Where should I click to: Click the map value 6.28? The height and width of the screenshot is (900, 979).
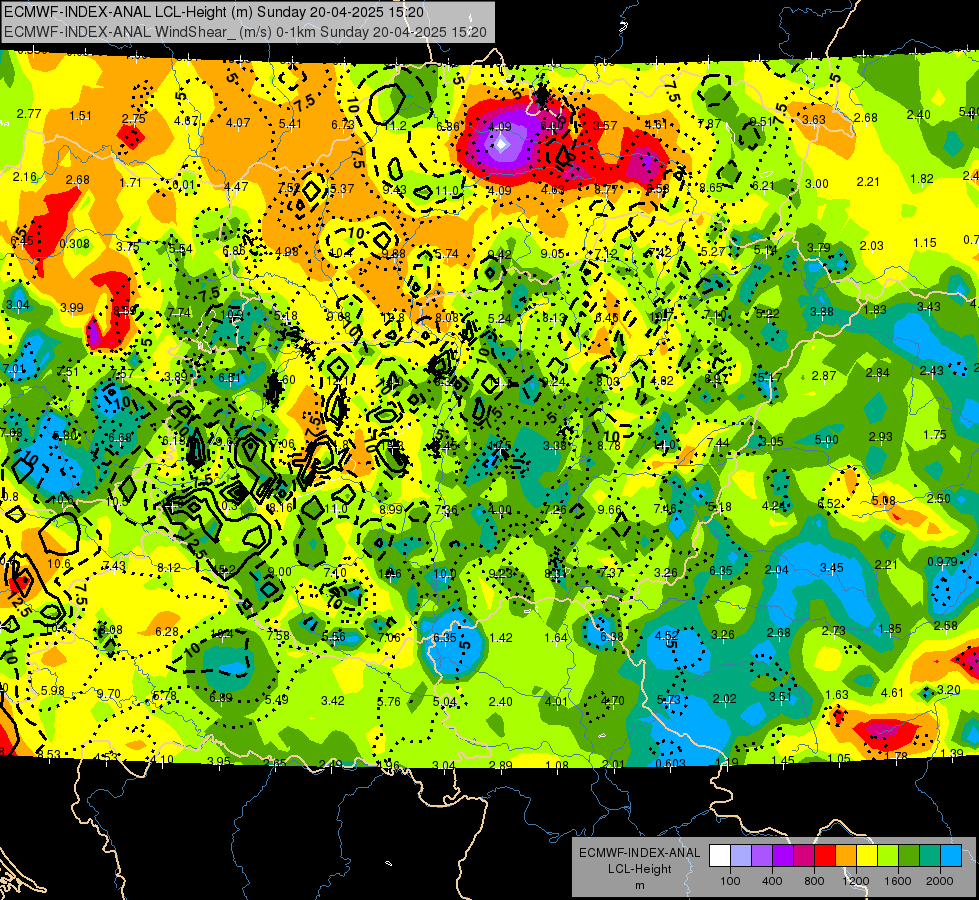(x=167, y=633)
